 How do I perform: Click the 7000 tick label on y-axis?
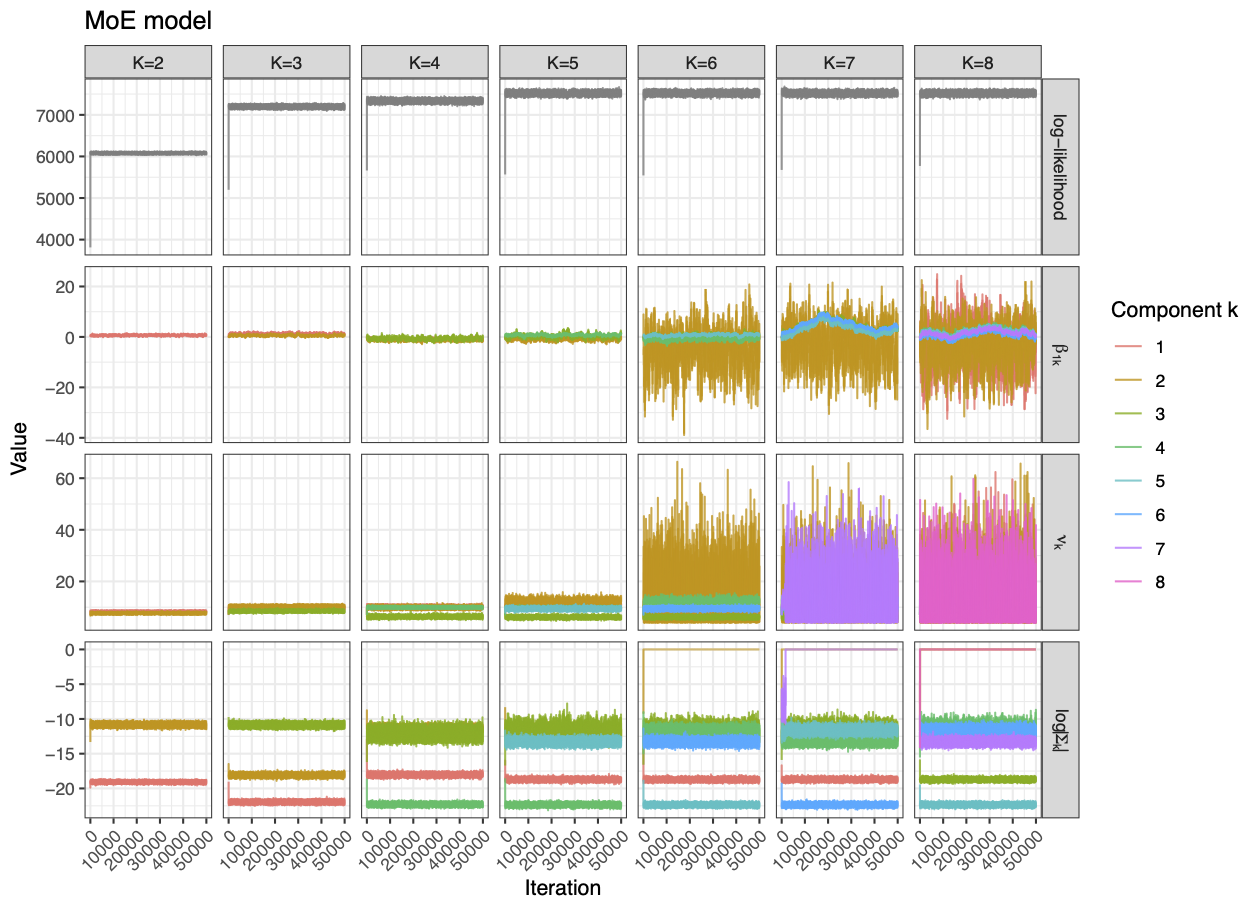point(58,116)
